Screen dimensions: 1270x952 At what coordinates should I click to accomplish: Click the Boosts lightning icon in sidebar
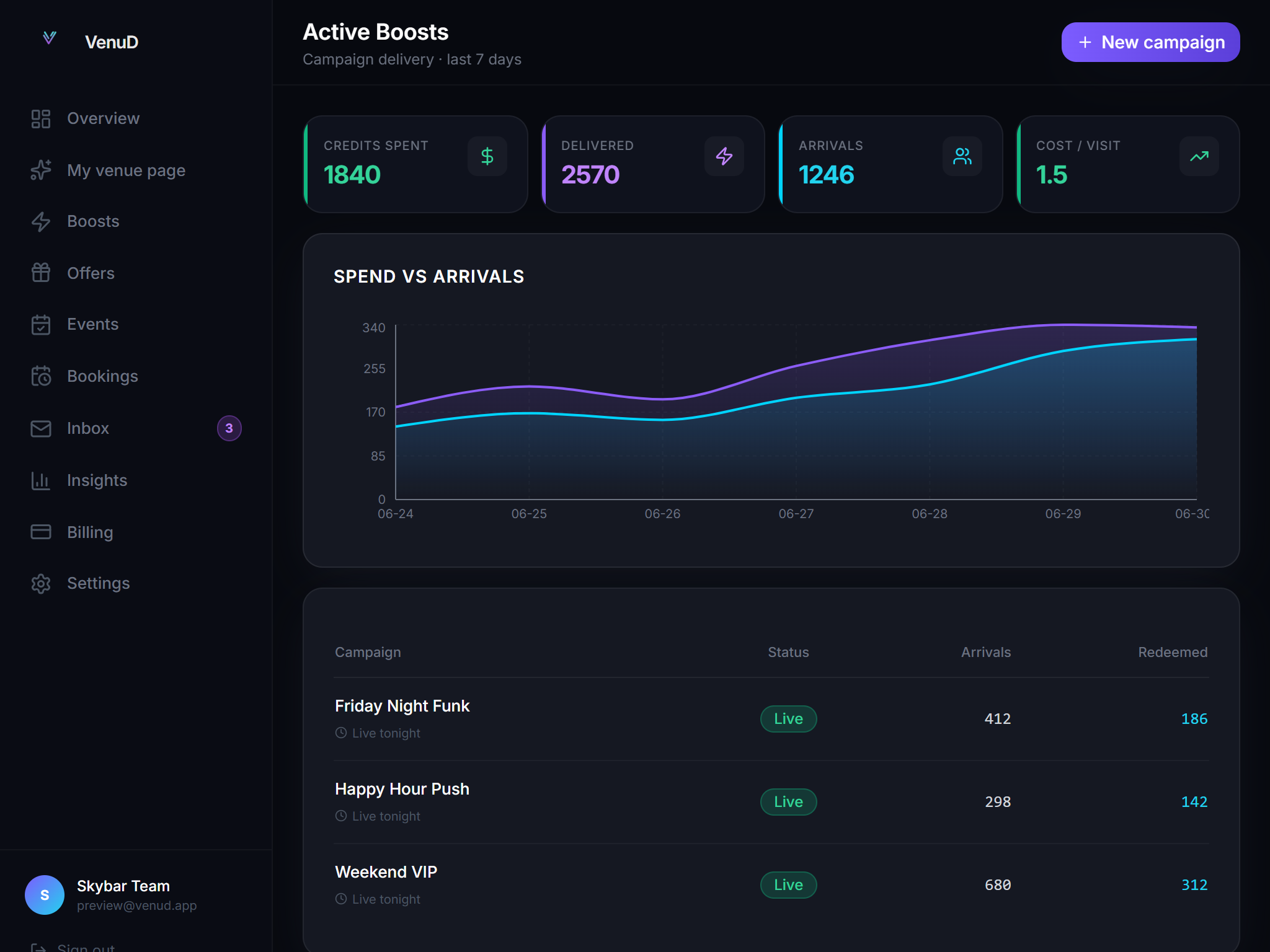pos(41,222)
